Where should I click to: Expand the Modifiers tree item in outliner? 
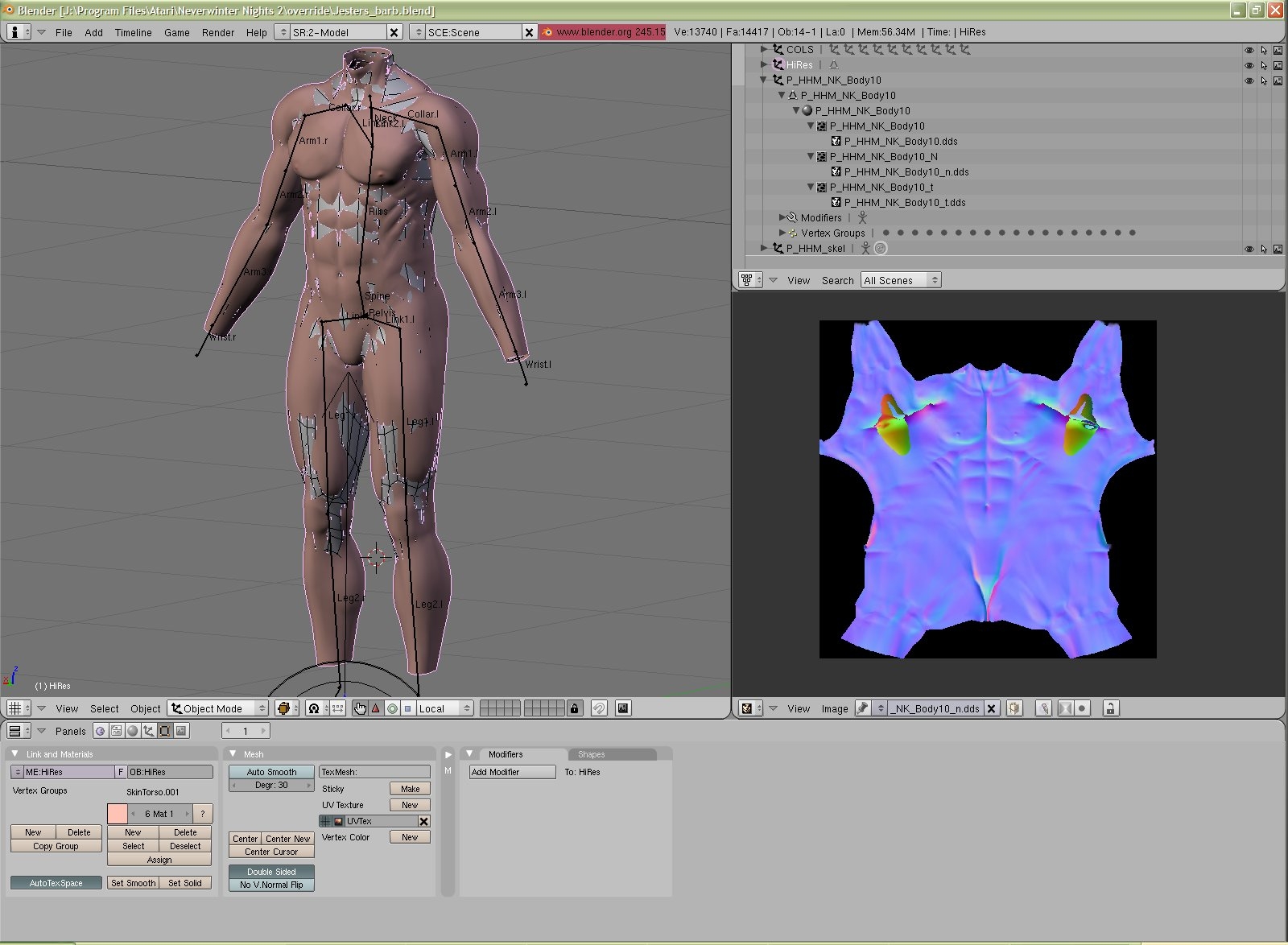point(782,217)
